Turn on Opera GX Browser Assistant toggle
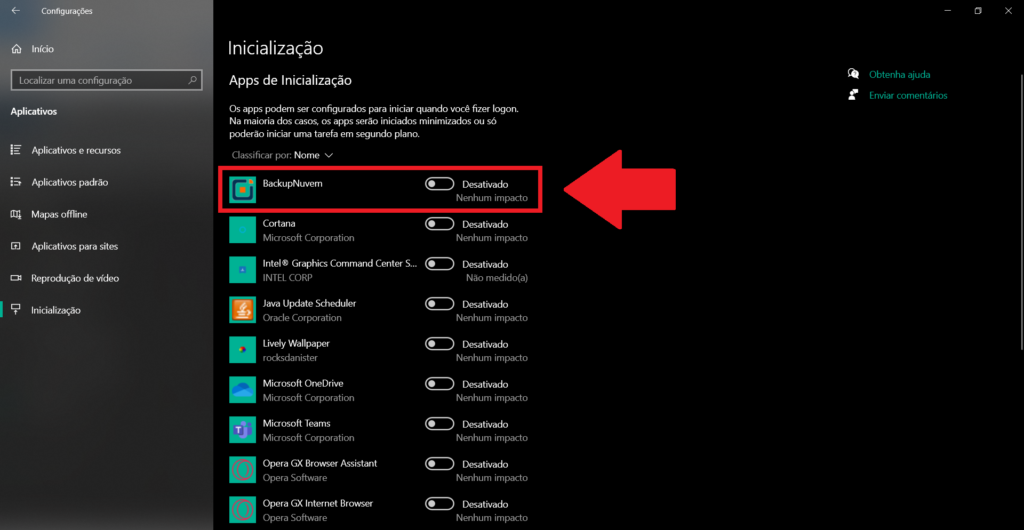Screen dimensions: 1024x530 [x=440, y=463]
